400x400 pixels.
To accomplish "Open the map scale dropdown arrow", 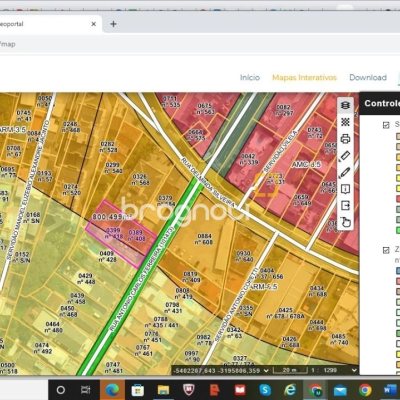I will (354, 370).
